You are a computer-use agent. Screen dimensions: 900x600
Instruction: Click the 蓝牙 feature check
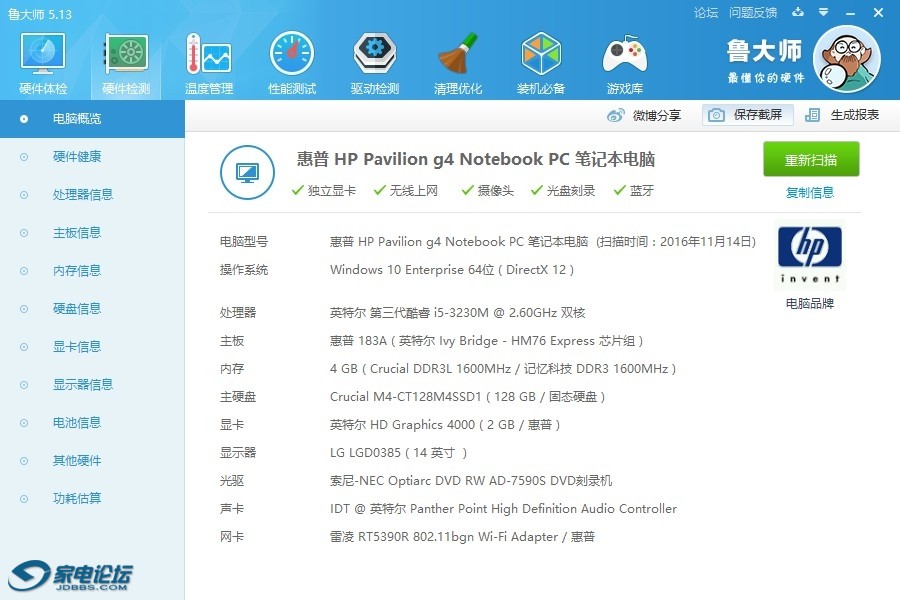[634, 191]
